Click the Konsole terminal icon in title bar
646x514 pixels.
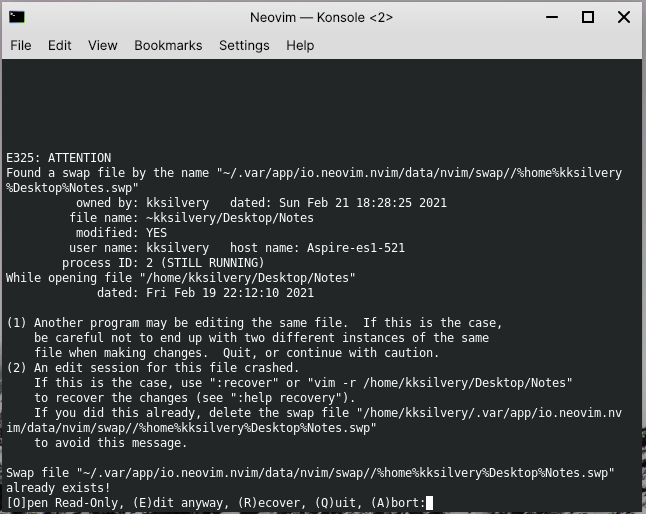click(17, 17)
